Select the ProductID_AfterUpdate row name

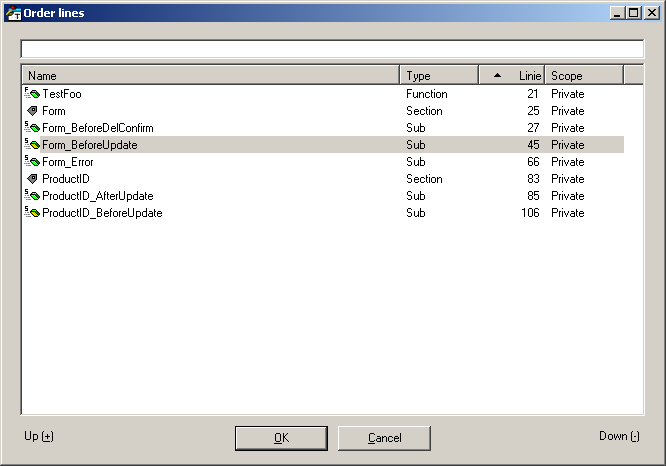98,196
